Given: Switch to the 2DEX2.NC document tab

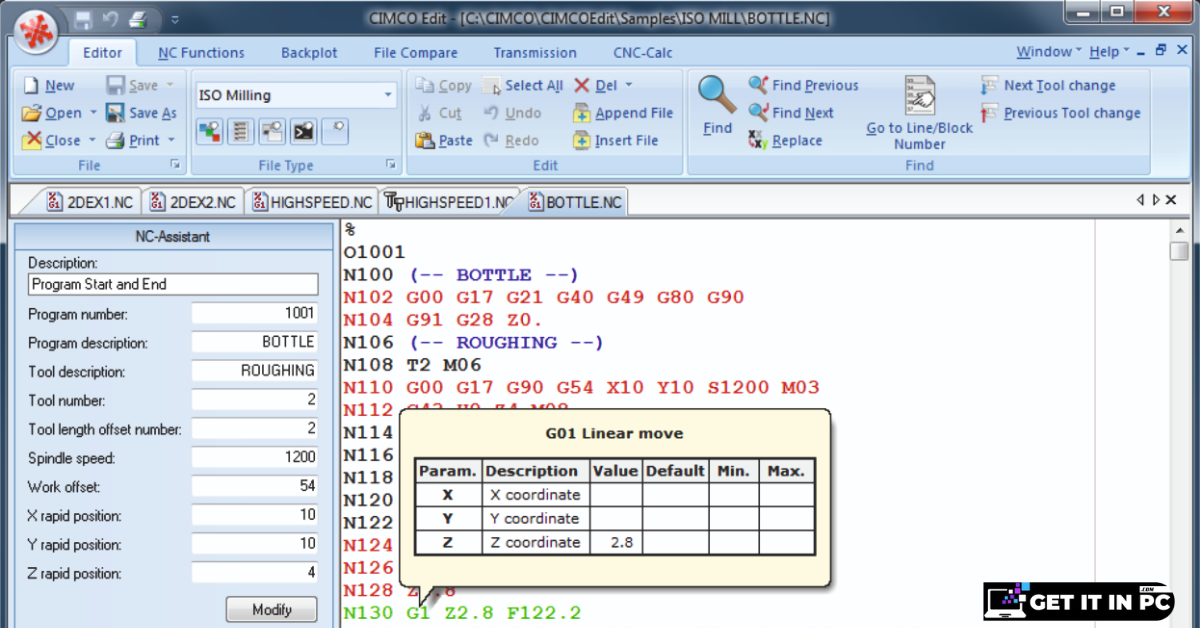Looking at the screenshot, I should [x=192, y=202].
